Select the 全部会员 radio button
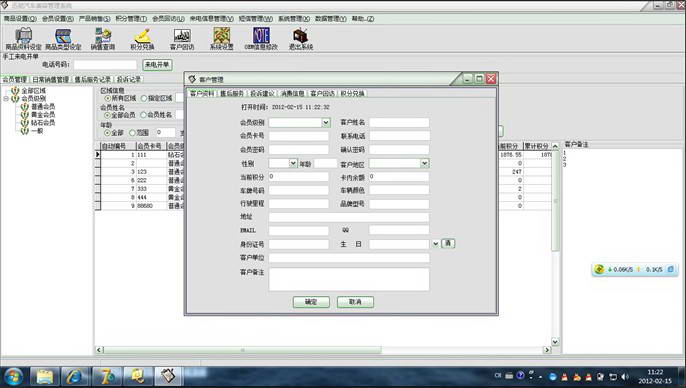 (107, 115)
